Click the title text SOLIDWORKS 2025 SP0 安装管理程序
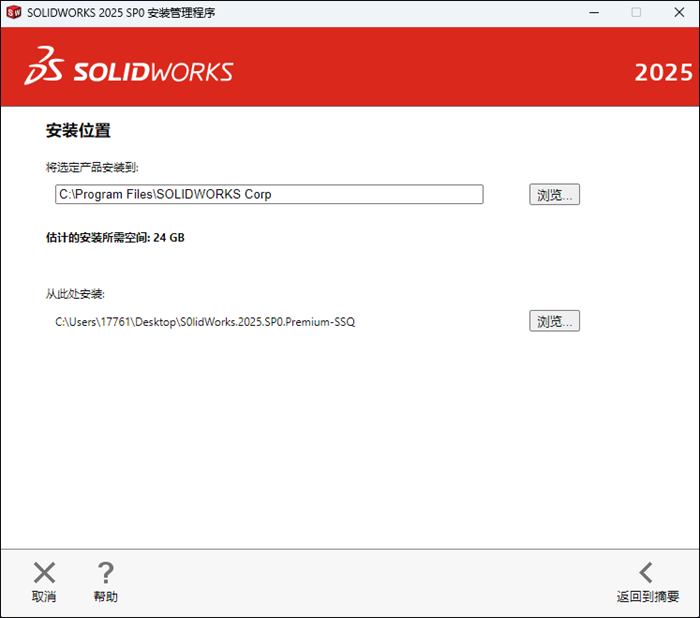Viewport: 700px width, 618px height. (x=121, y=13)
